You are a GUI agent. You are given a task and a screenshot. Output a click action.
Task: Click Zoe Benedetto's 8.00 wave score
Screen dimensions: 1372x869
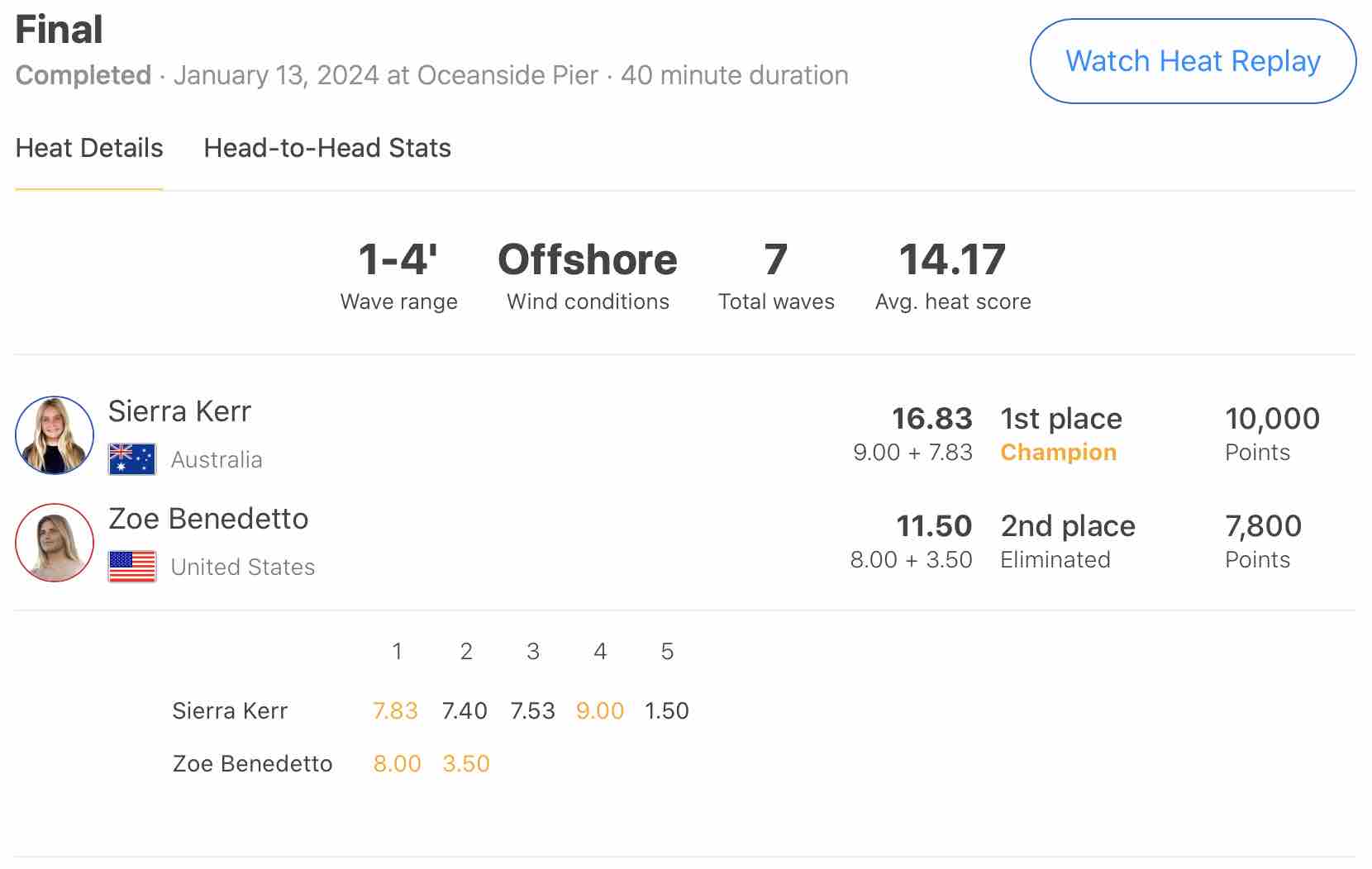397,763
